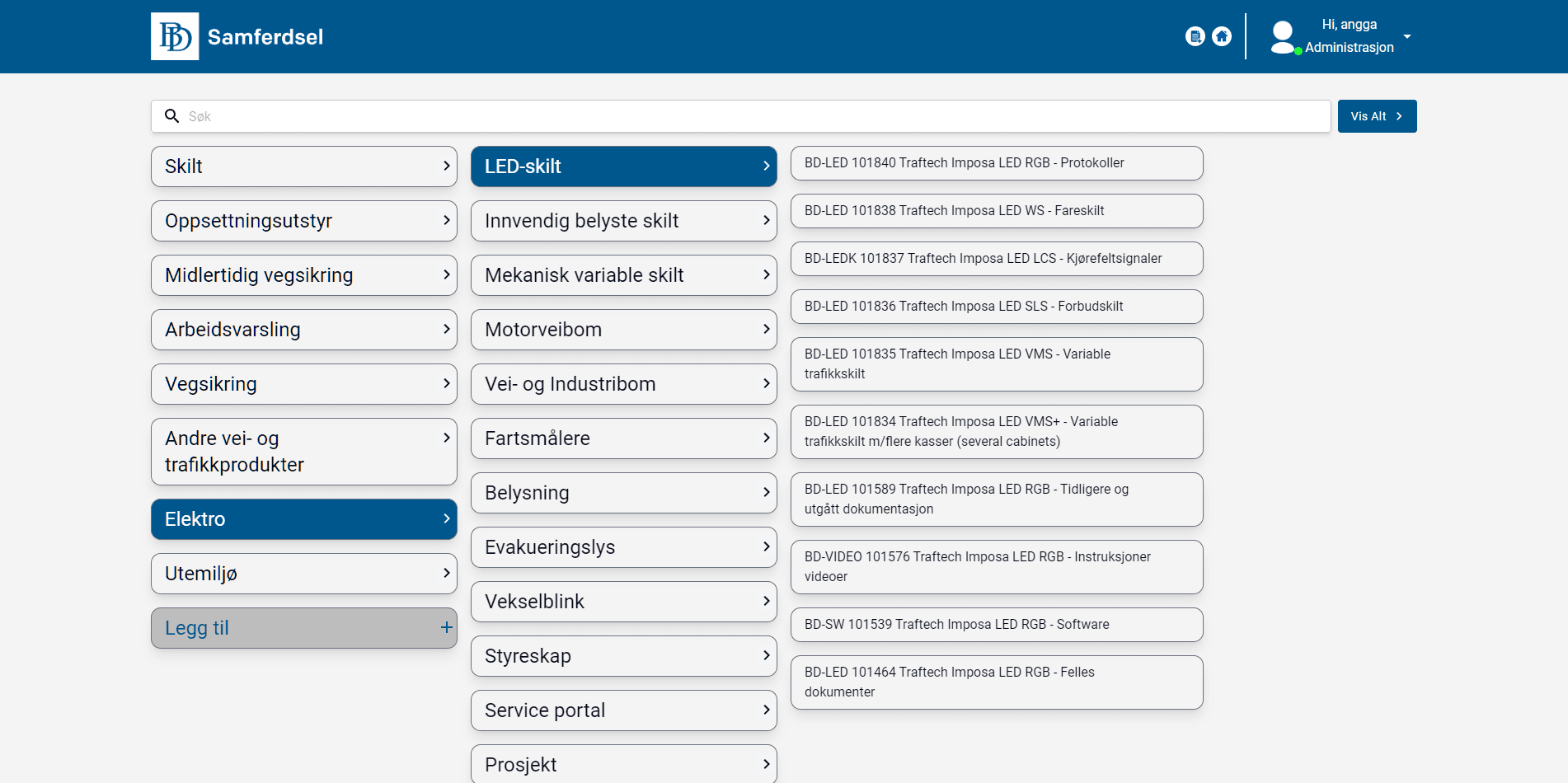Open 'BD-LED 101840' protokoller document

[996, 163]
